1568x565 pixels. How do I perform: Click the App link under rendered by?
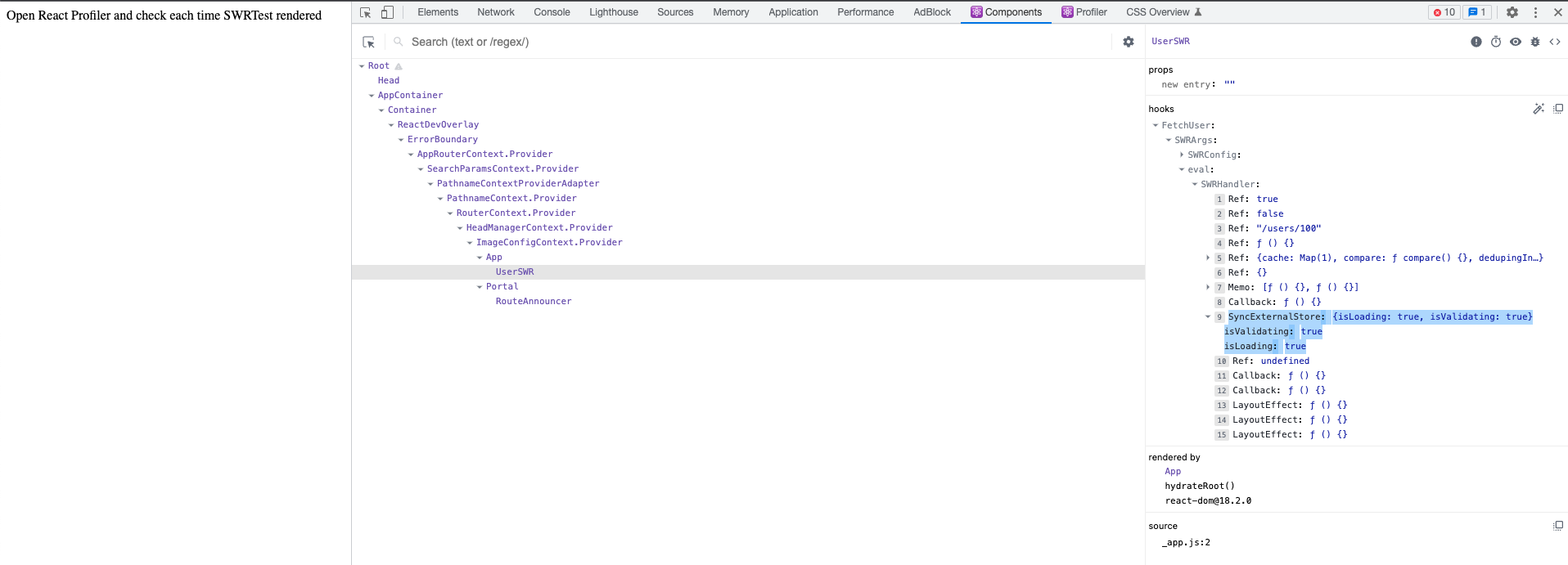pyautogui.click(x=1173, y=471)
